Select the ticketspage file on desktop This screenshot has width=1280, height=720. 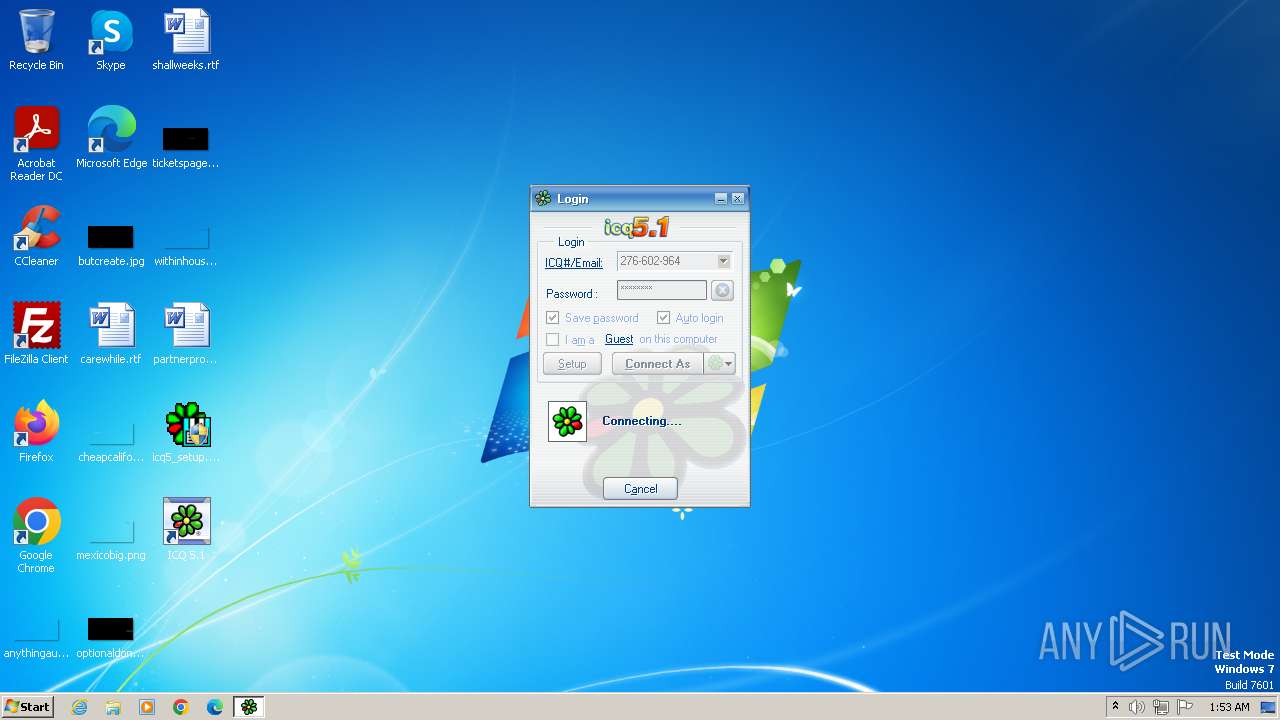(x=186, y=146)
